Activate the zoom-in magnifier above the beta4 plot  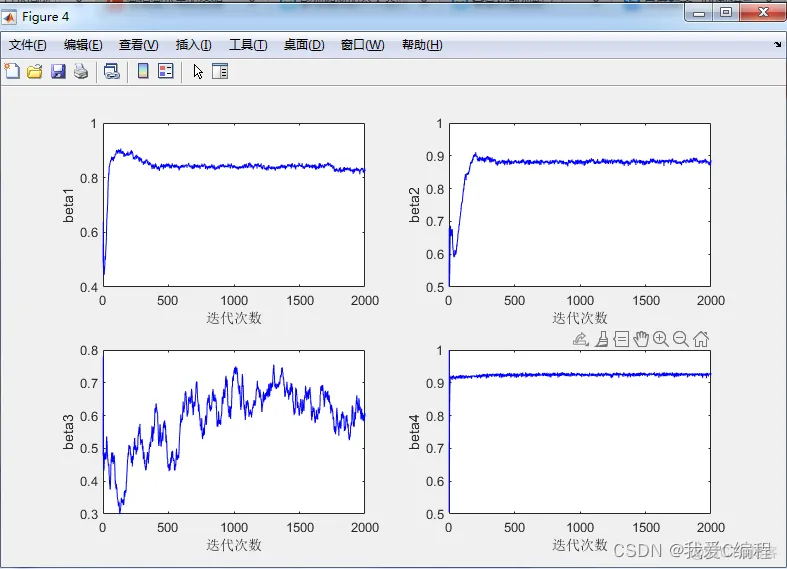[x=661, y=339]
